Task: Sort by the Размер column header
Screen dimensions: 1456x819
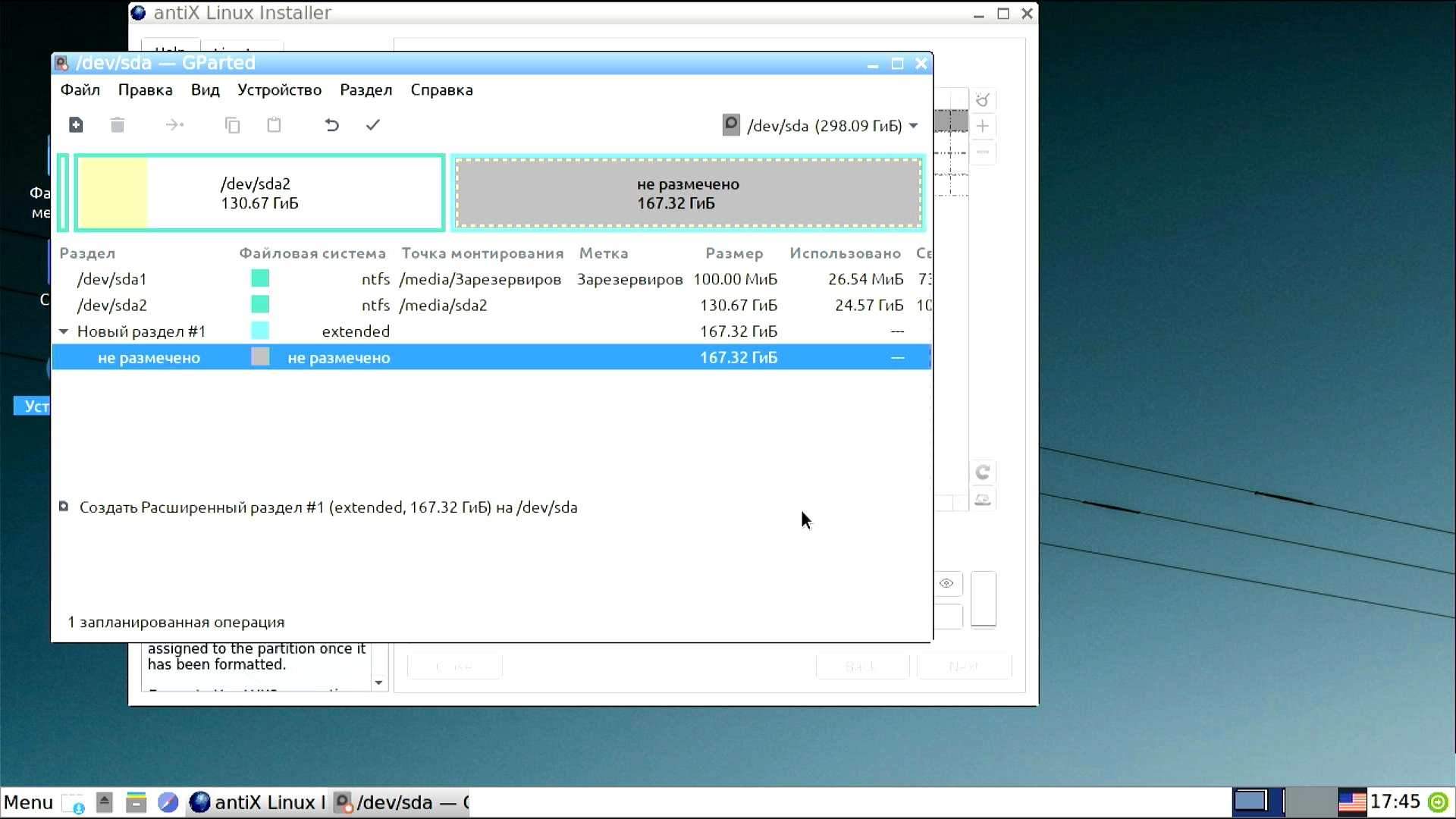Action: pyautogui.click(x=733, y=253)
